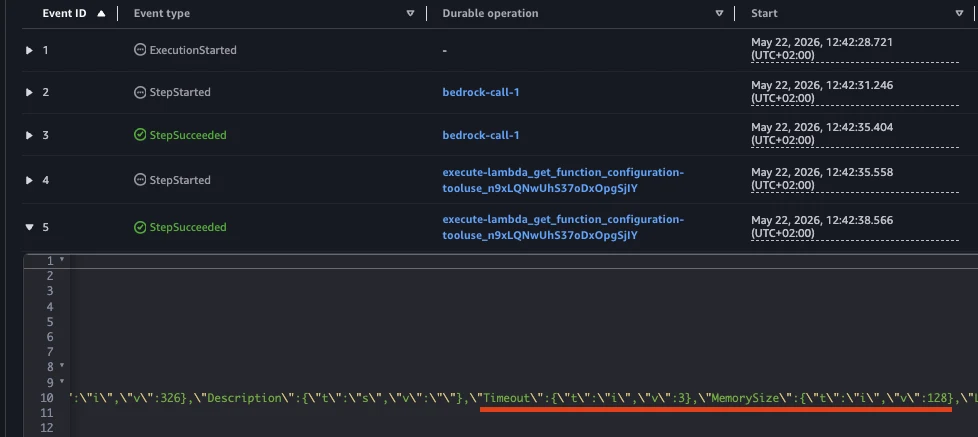978x437 pixels.
Task: Collapse event row 5
Action: click(x=29, y=228)
